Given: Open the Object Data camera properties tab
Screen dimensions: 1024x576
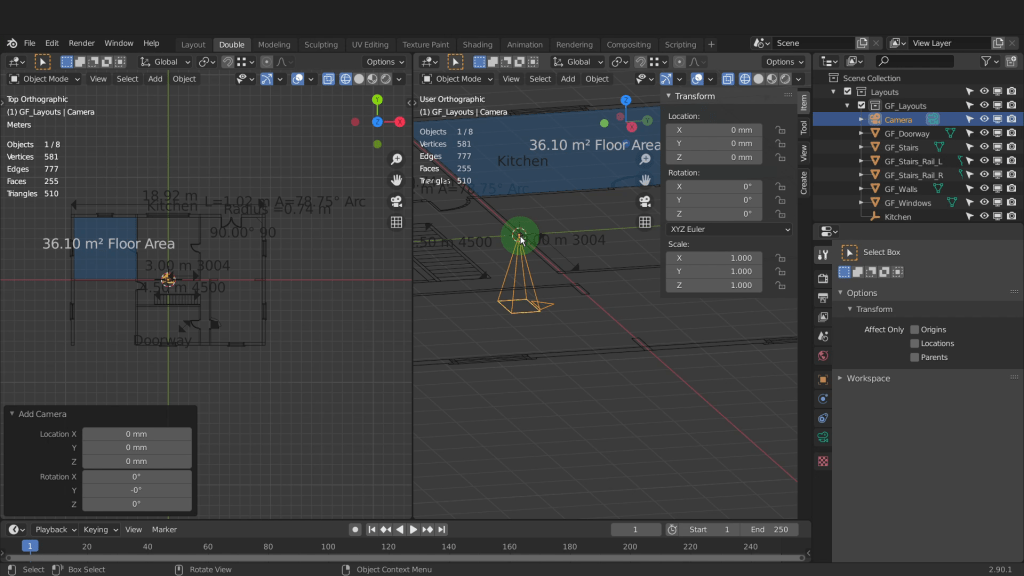Looking at the screenshot, I should (x=823, y=437).
